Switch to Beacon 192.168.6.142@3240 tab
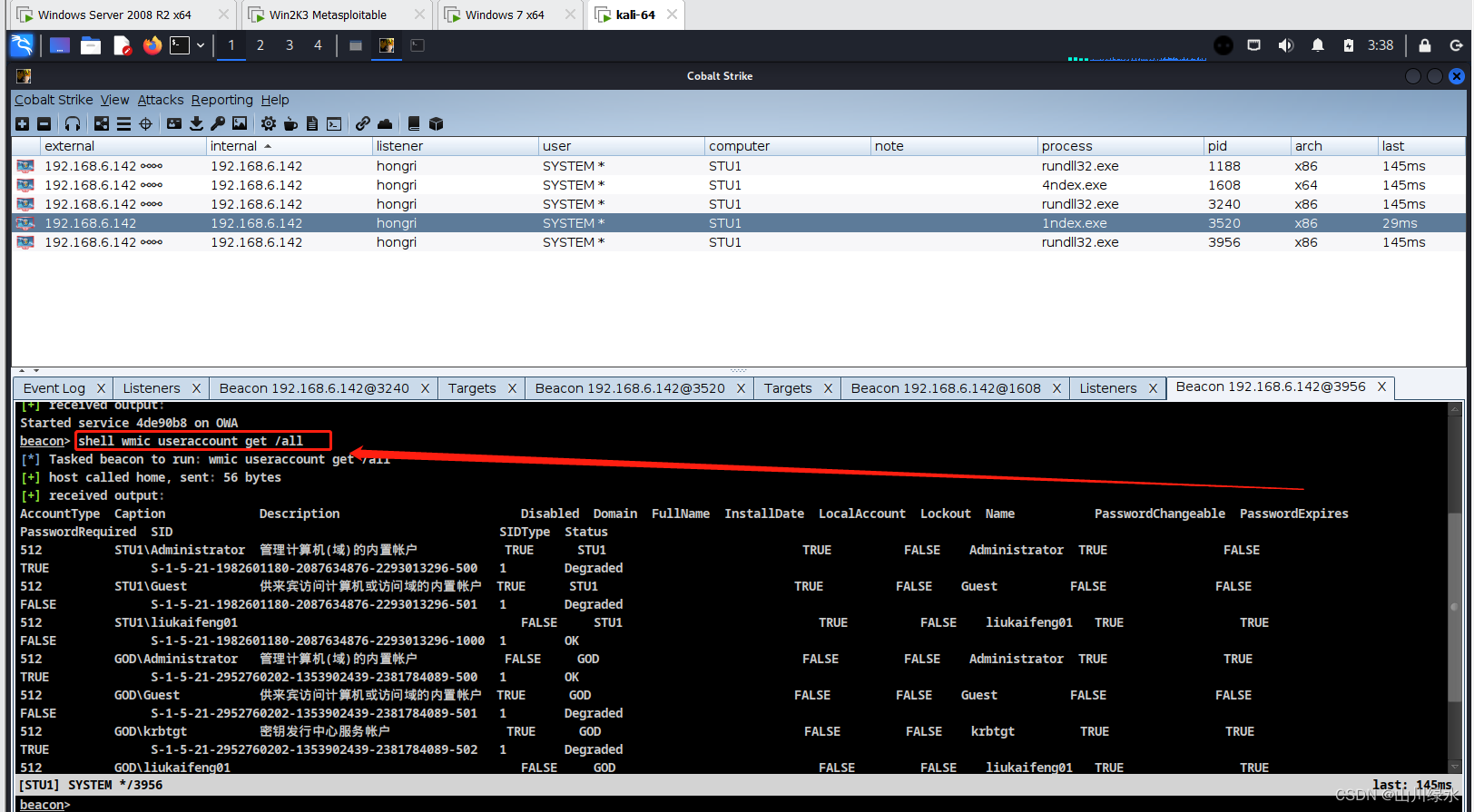Screen dimensions: 1474x812 tap(314, 388)
